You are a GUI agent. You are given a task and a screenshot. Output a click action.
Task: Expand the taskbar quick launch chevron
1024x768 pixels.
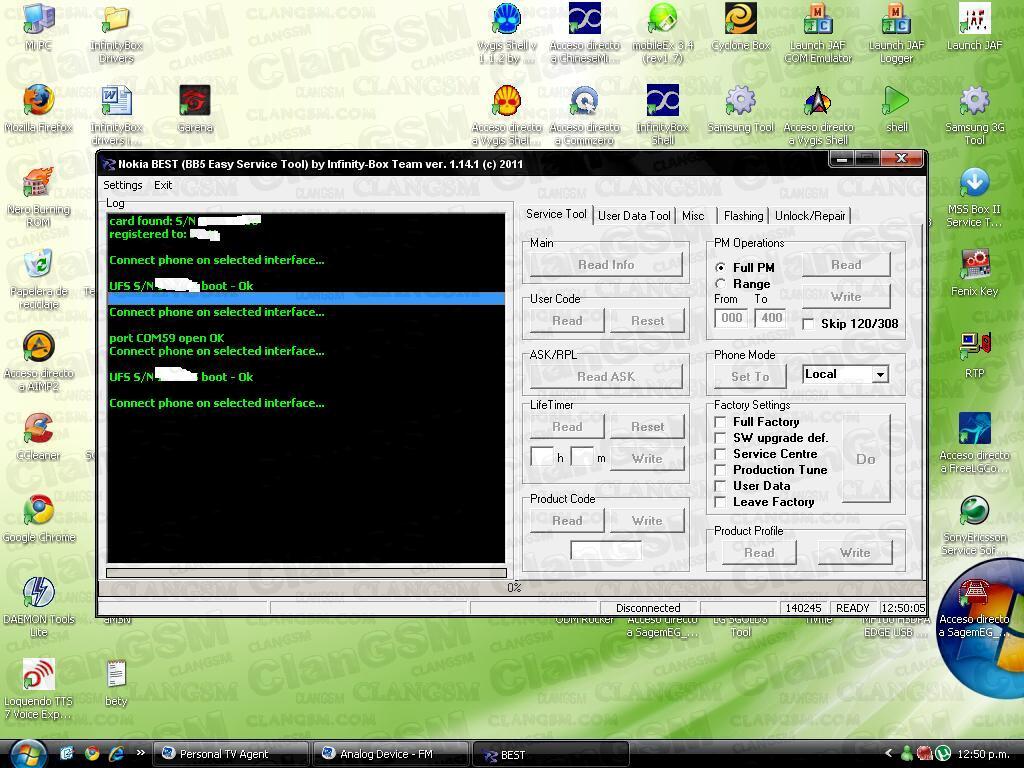(x=140, y=753)
